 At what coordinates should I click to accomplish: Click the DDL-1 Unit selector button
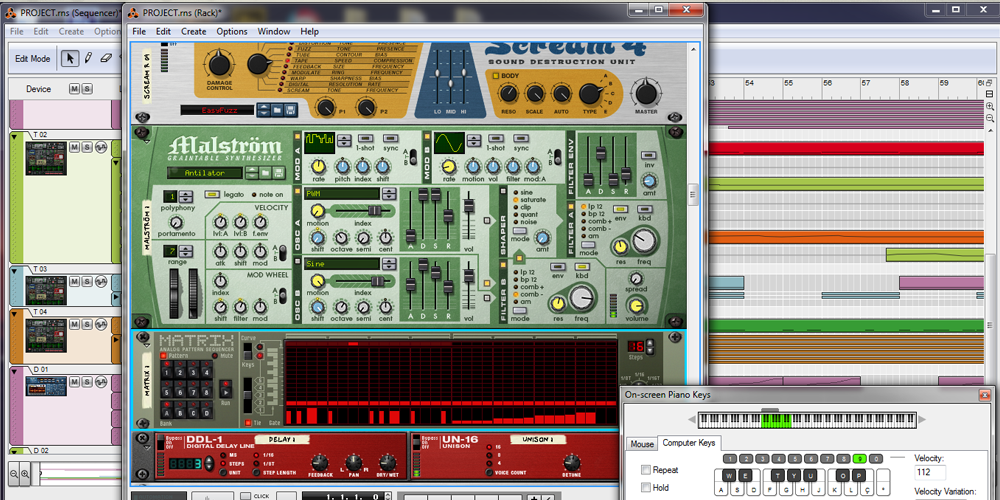[x=222, y=473]
